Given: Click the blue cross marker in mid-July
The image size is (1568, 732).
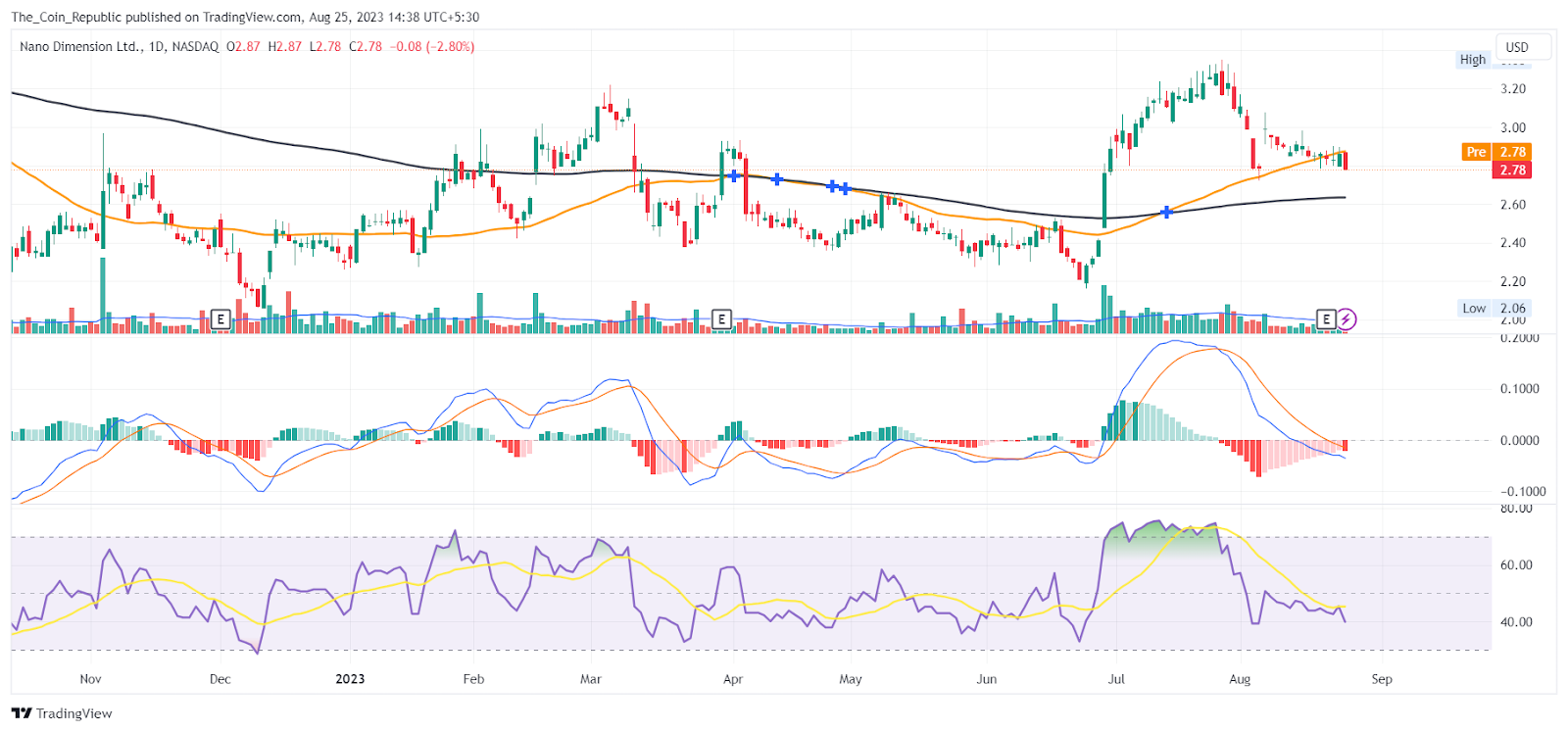Looking at the screenshot, I should (x=1166, y=212).
